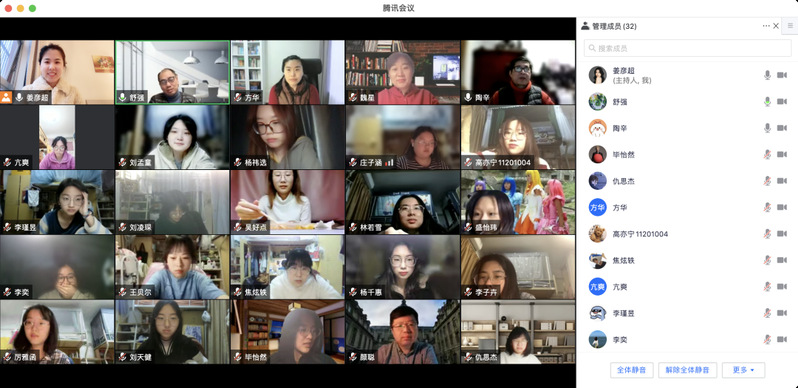The width and height of the screenshot is (798, 388).
Task: Click the 解除全体静音 button
Action: point(688,370)
